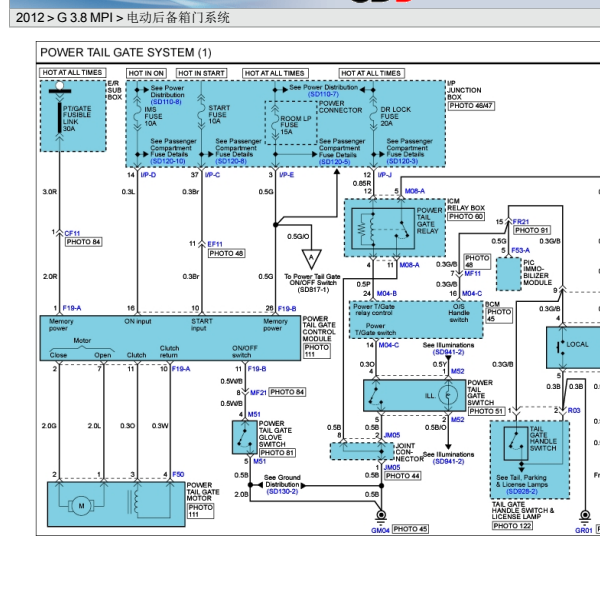Click the PHOTO 84 box near CF11
Viewport: 600px width, 605px height.
point(83,242)
